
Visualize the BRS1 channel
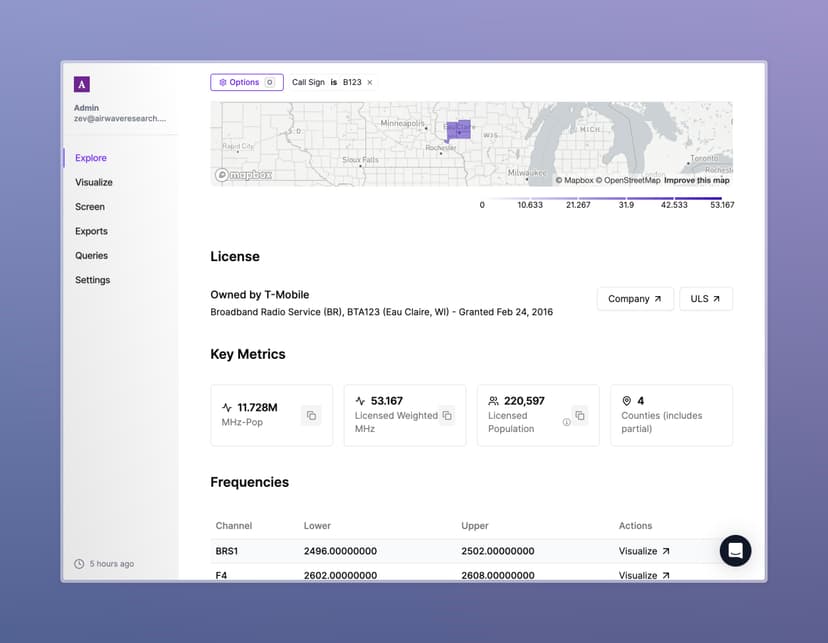click(643, 551)
